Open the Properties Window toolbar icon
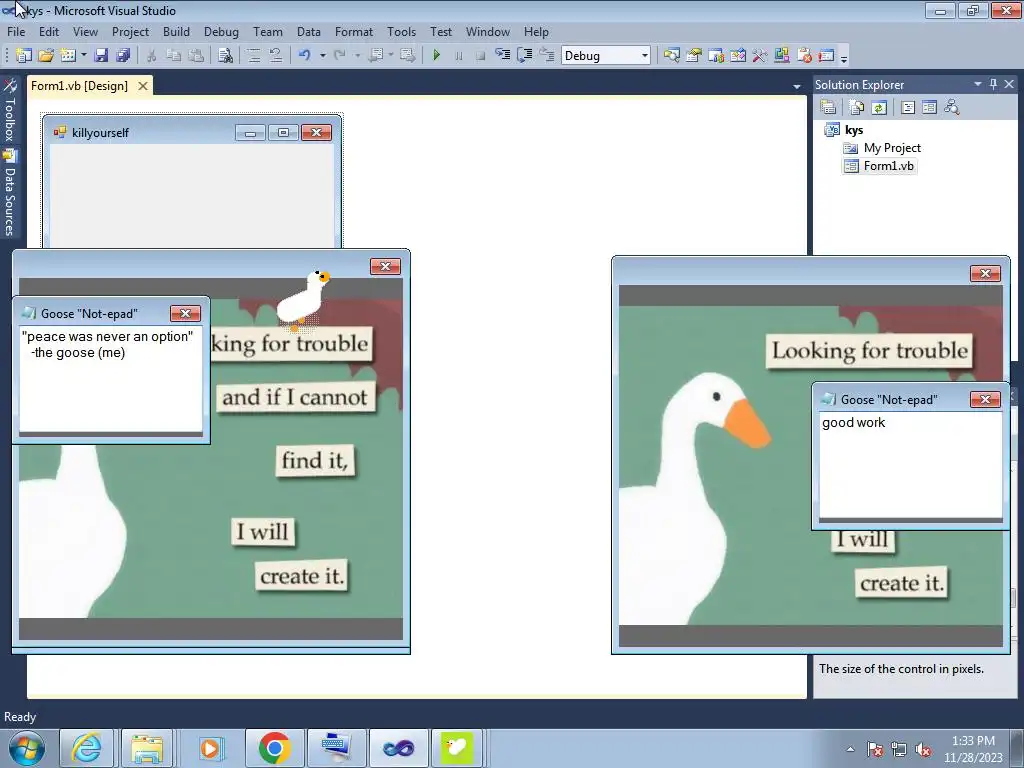1024x768 pixels. (x=694, y=56)
